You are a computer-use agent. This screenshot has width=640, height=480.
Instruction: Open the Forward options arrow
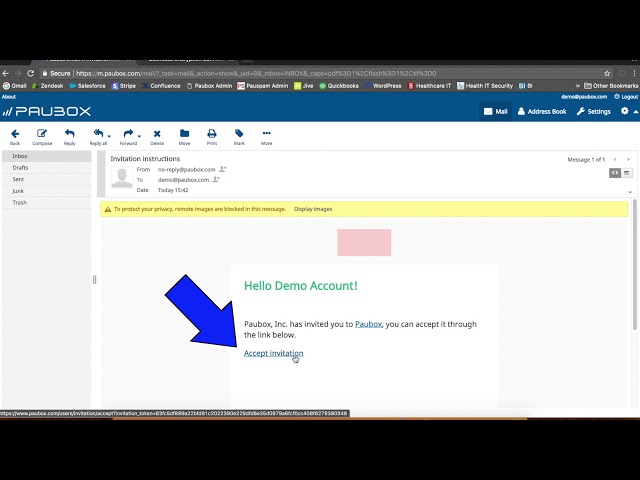140,136
